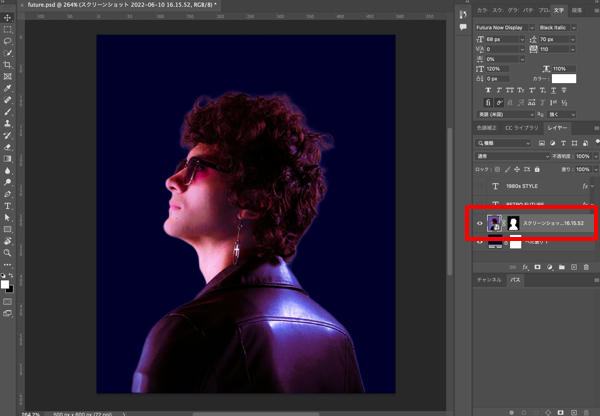Hide the screenshot 16.15.52 layer
This screenshot has height=416, width=600.
pos(479,223)
